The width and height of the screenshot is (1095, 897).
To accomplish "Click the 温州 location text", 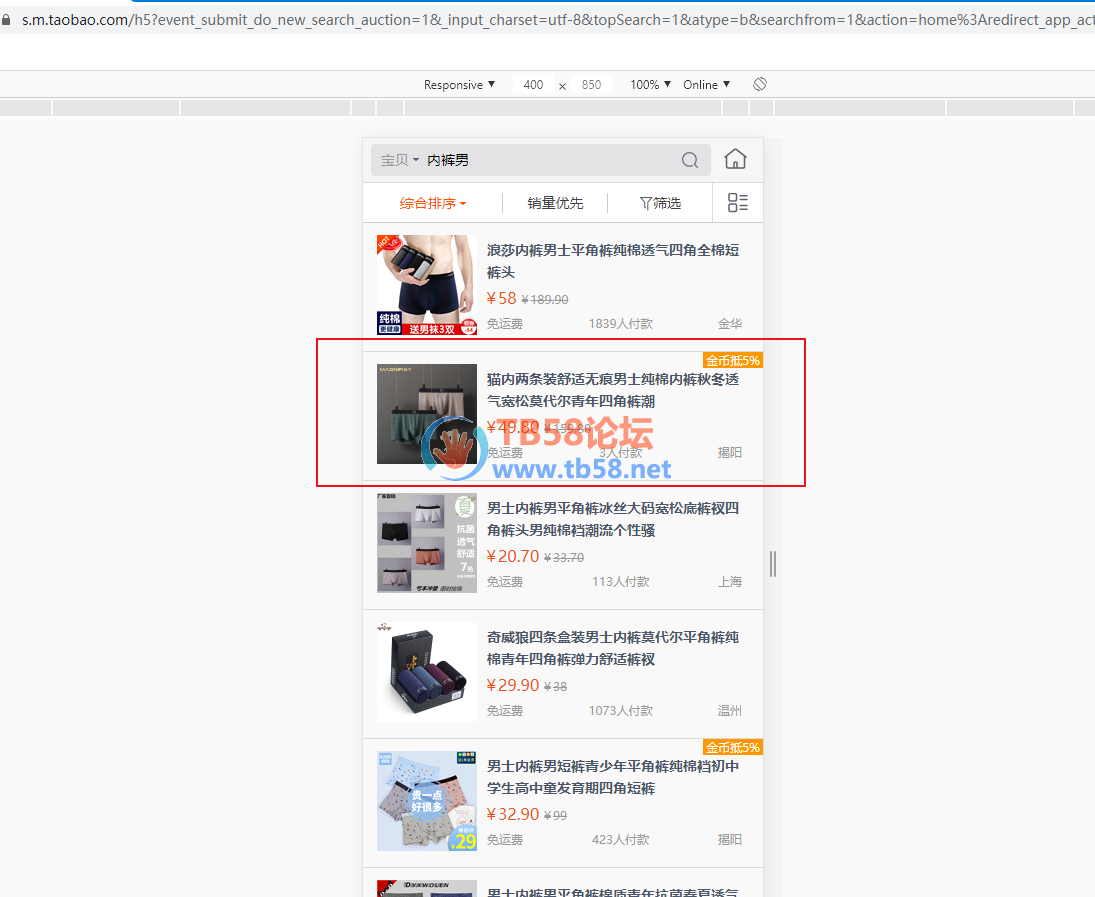I will [730, 710].
